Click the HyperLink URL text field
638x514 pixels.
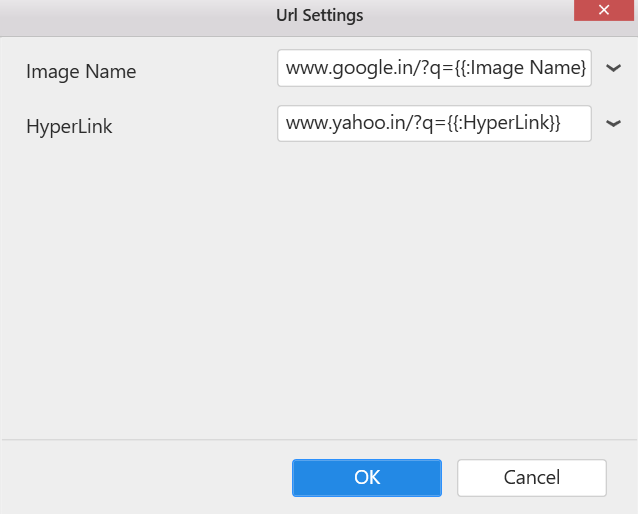pos(434,124)
